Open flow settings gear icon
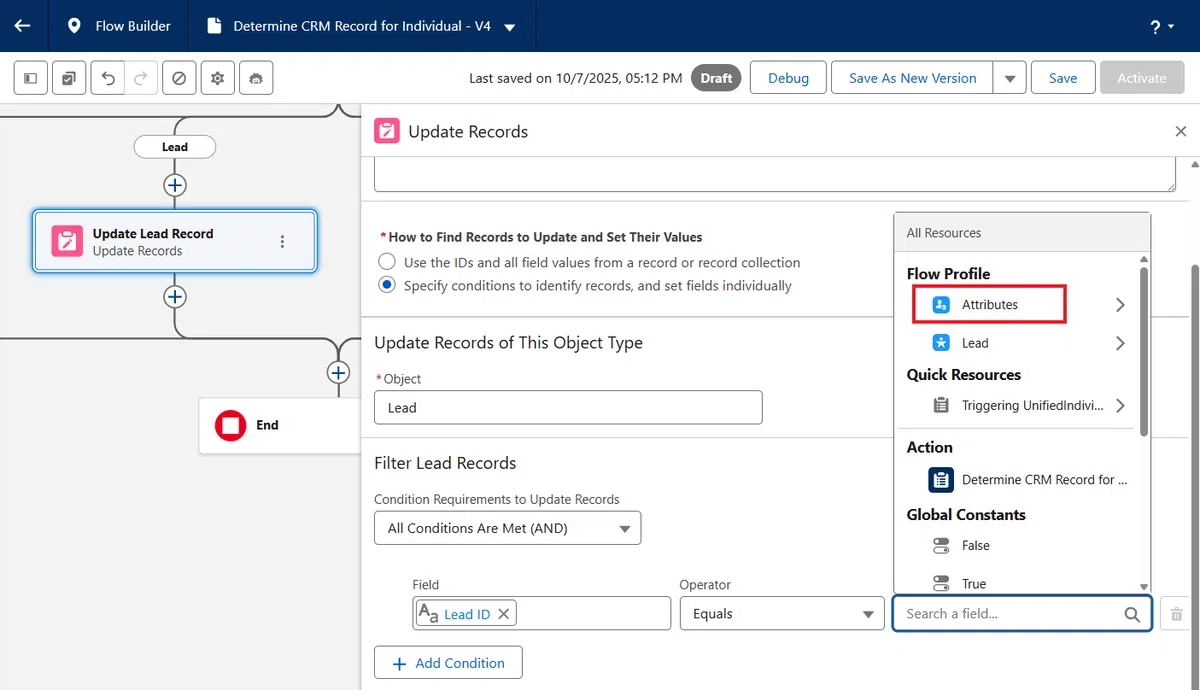Screen dimensions: 1200x690 point(217,78)
